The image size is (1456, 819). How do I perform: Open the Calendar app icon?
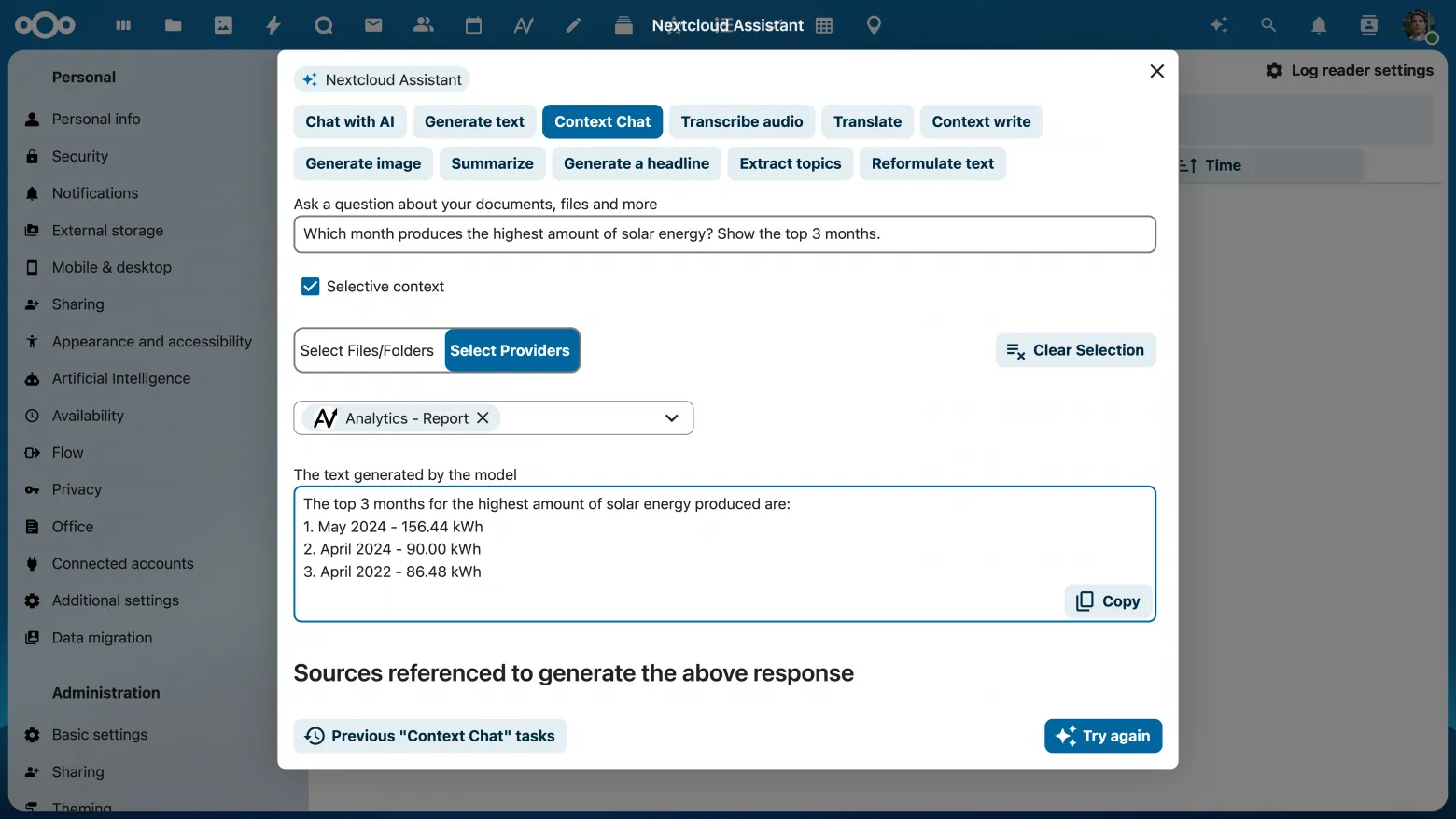click(474, 25)
